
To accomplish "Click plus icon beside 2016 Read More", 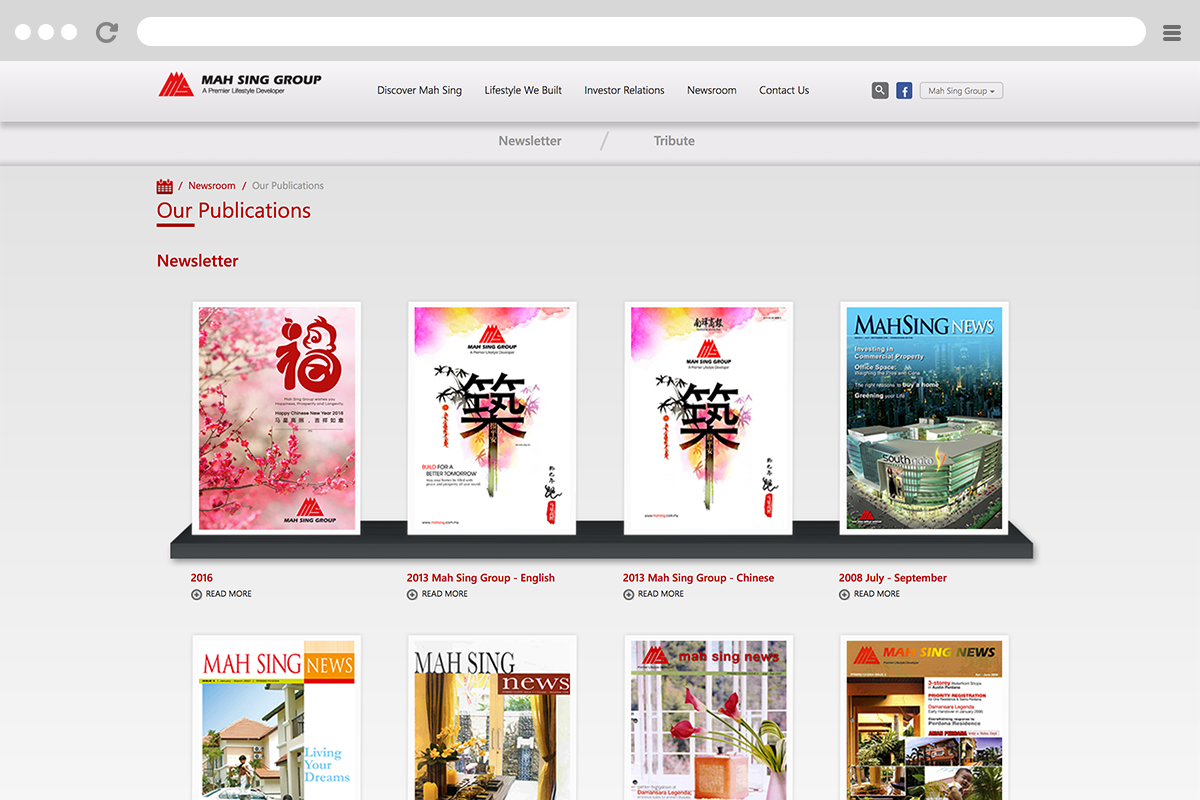I will pyautogui.click(x=196, y=594).
